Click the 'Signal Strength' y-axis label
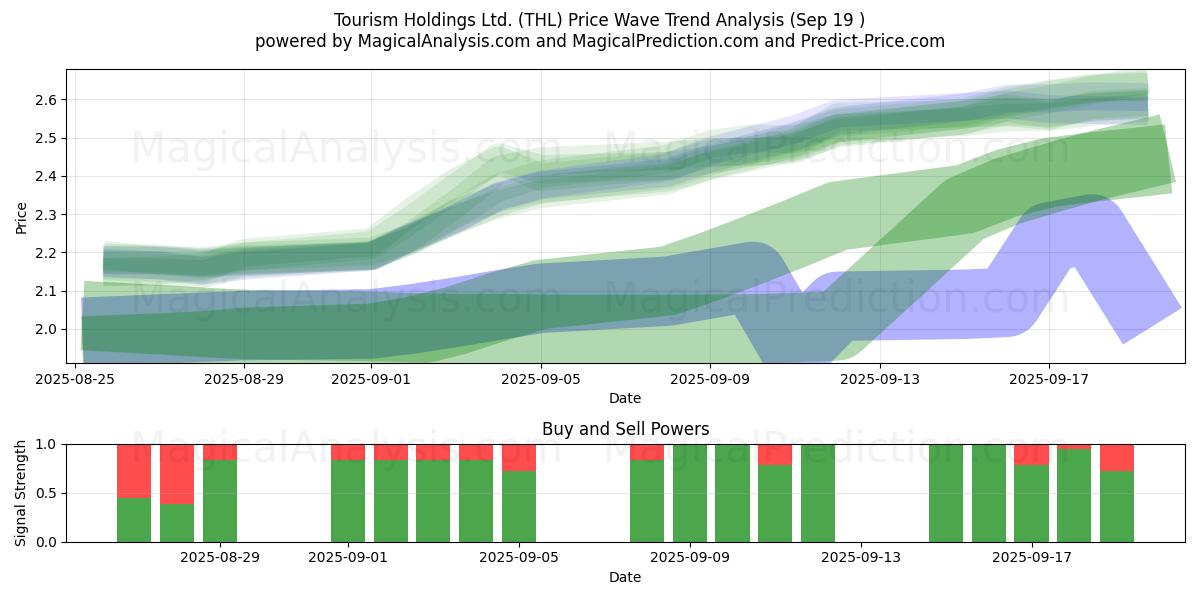1200x600 pixels. pos(22,493)
